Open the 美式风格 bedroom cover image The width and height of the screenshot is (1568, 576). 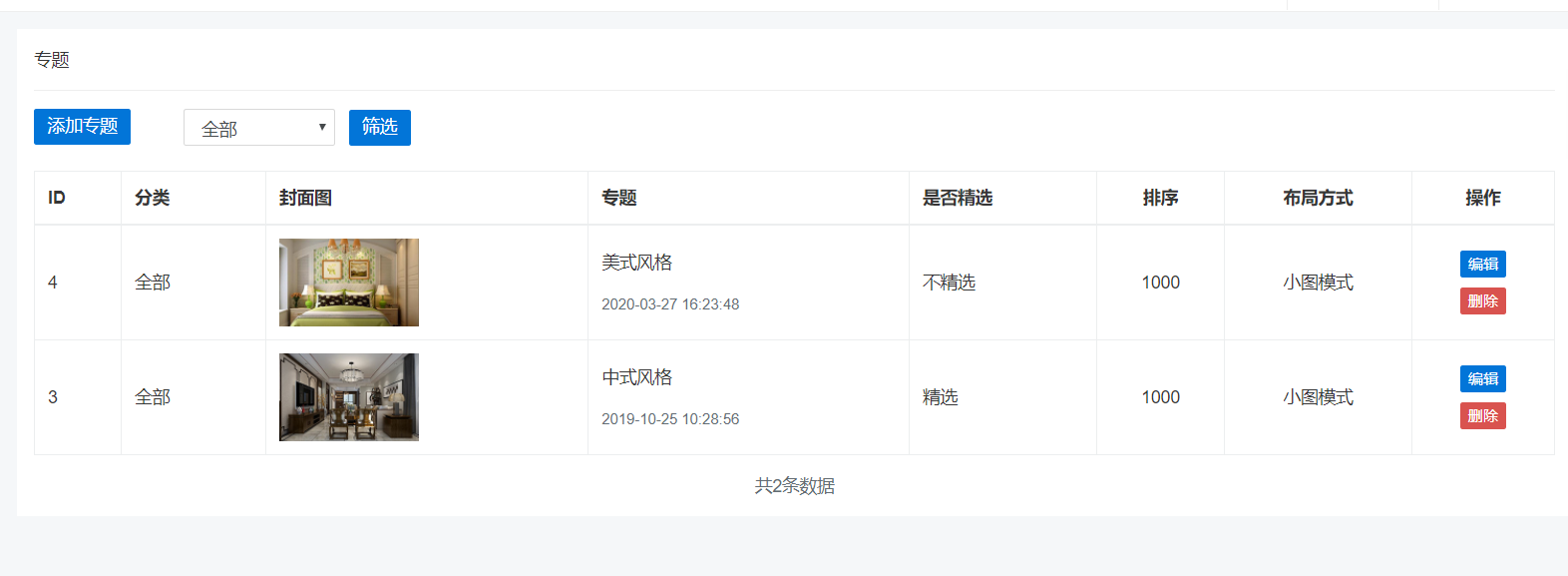point(349,283)
